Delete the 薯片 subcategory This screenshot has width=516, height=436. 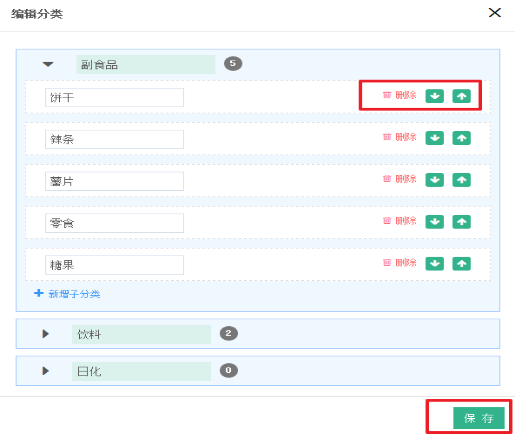click(399, 179)
